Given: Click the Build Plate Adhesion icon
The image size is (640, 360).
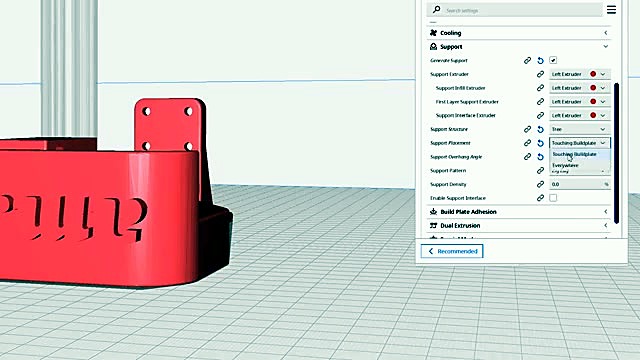Looking at the screenshot, I should pos(433,211).
